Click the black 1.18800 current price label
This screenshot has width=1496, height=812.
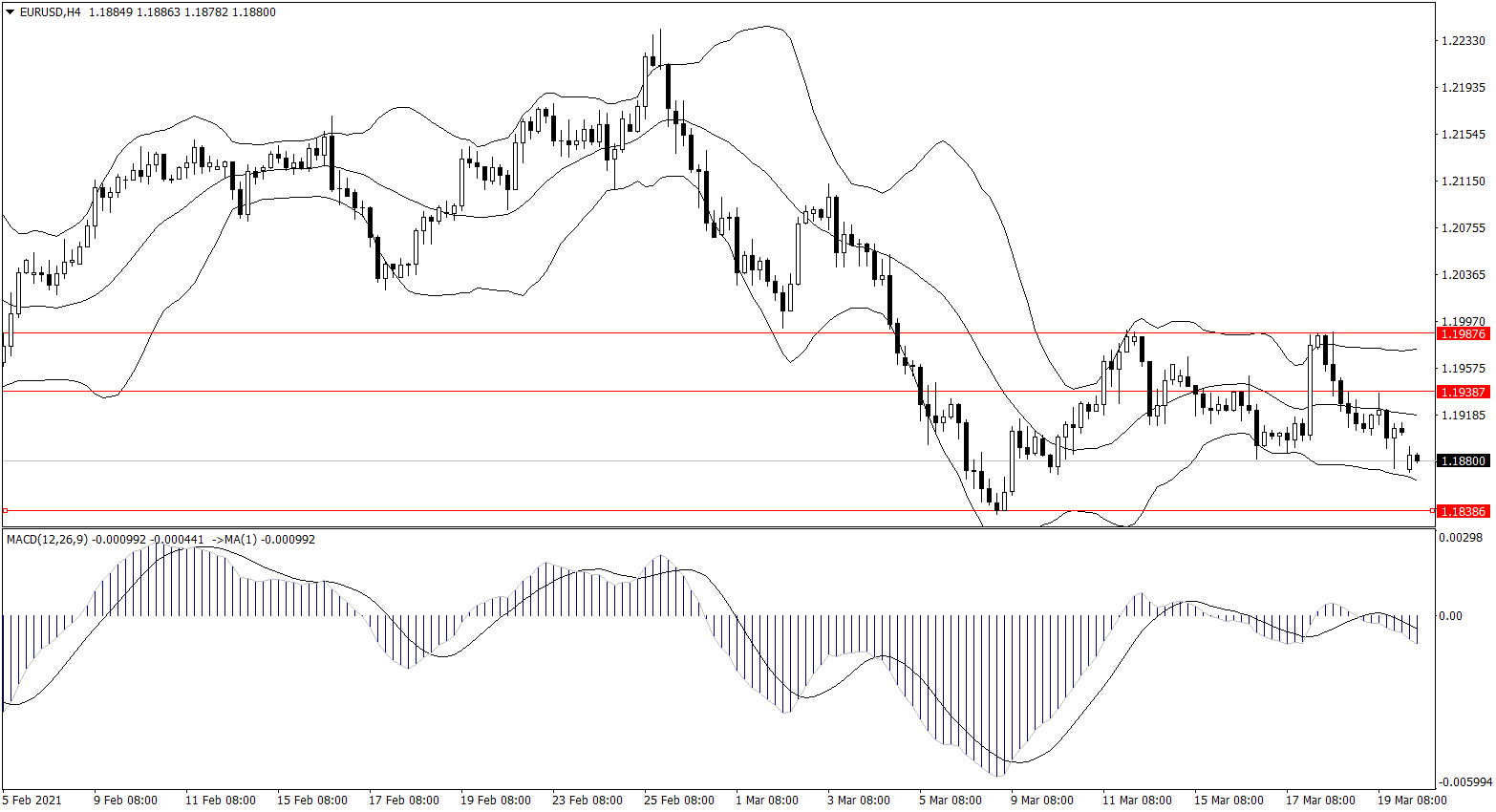pos(1463,460)
